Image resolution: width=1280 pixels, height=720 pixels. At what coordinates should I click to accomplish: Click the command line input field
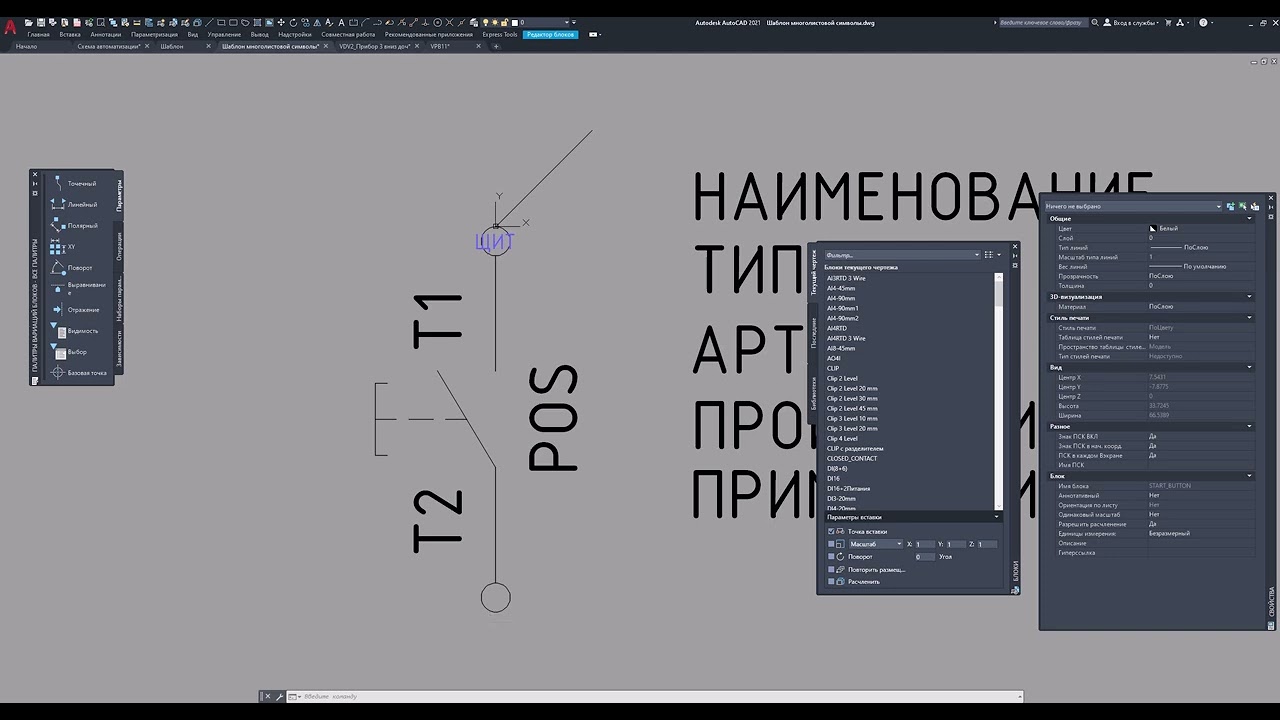click(x=655, y=696)
